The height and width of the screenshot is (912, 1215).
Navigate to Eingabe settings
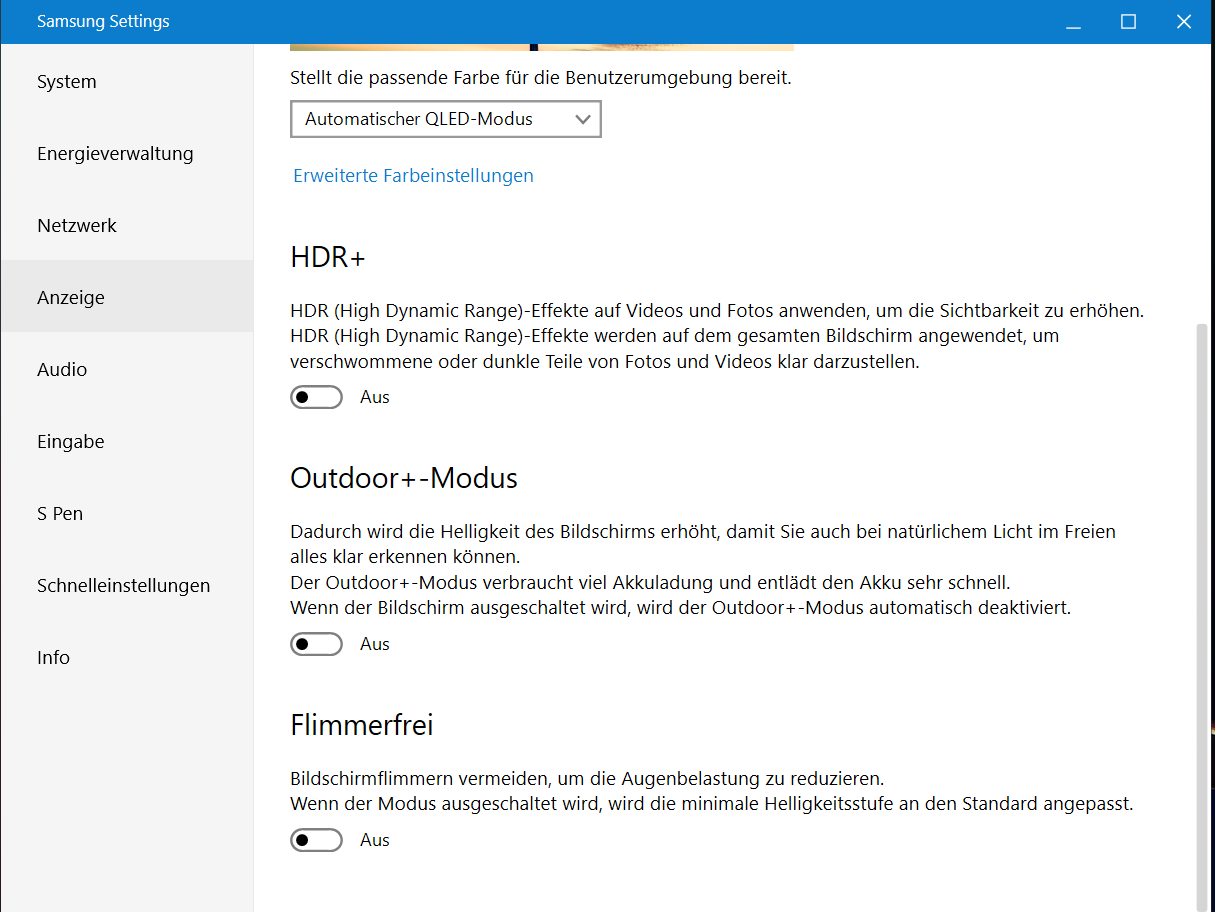(71, 442)
